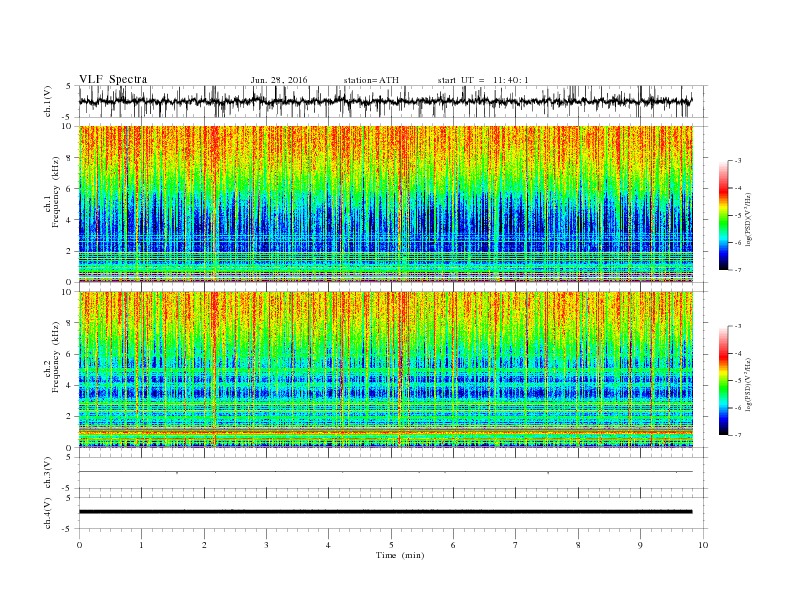Viewport: 792px width, 612px height.
Task: Click the "8" kHz tick of ch.2 spectrogram
Action: (x=70, y=323)
